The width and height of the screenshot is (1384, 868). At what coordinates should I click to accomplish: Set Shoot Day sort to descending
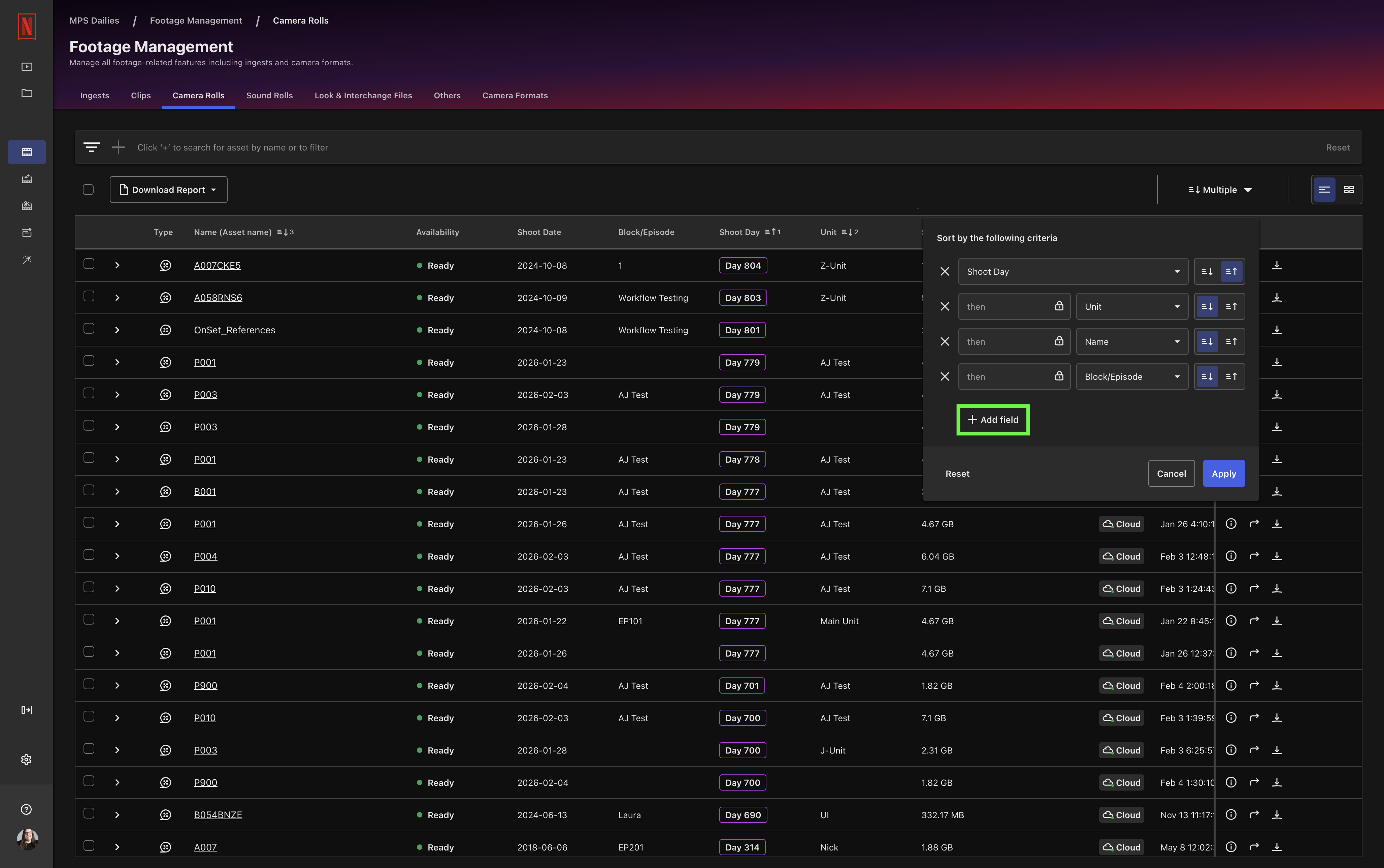point(1207,271)
